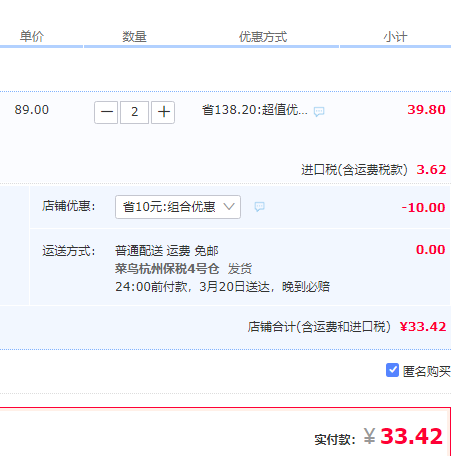Click the 3月20日送达 delivery promise text
The height and width of the screenshot is (456, 454).
click(x=234, y=287)
